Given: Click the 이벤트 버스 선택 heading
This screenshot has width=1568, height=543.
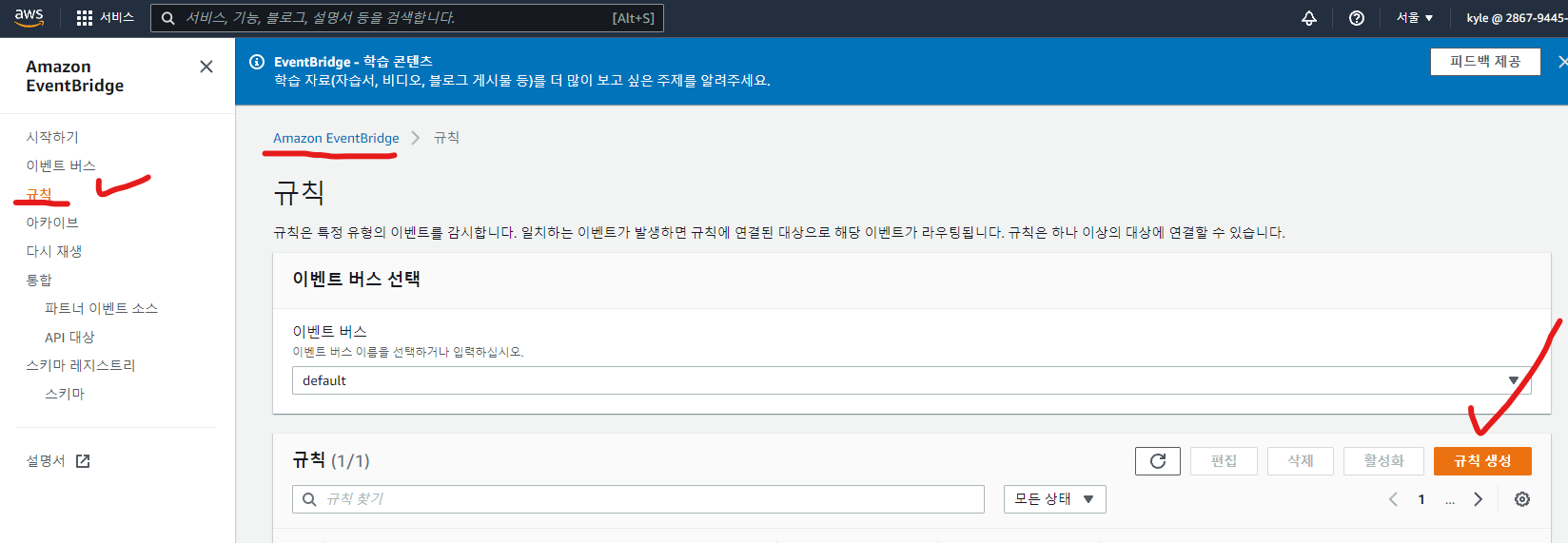Looking at the screenshot, I should click(x=356, y=279).
